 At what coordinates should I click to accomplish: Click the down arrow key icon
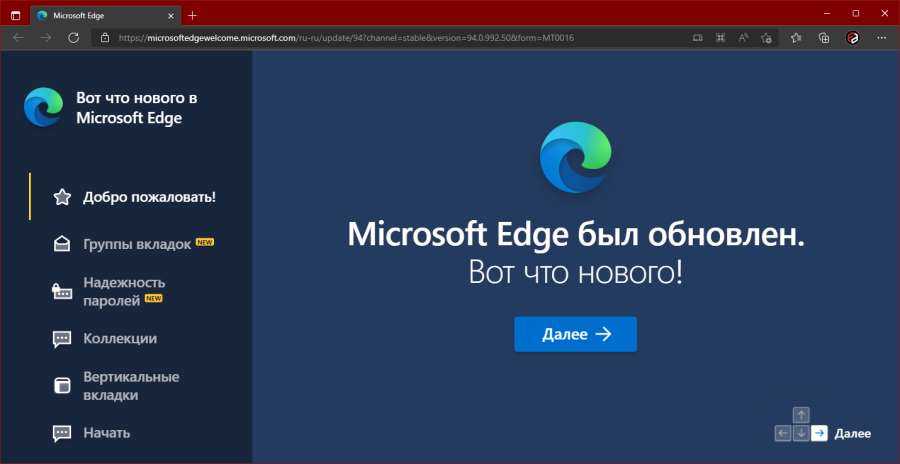pyautogui.click(x=801, y=434)
